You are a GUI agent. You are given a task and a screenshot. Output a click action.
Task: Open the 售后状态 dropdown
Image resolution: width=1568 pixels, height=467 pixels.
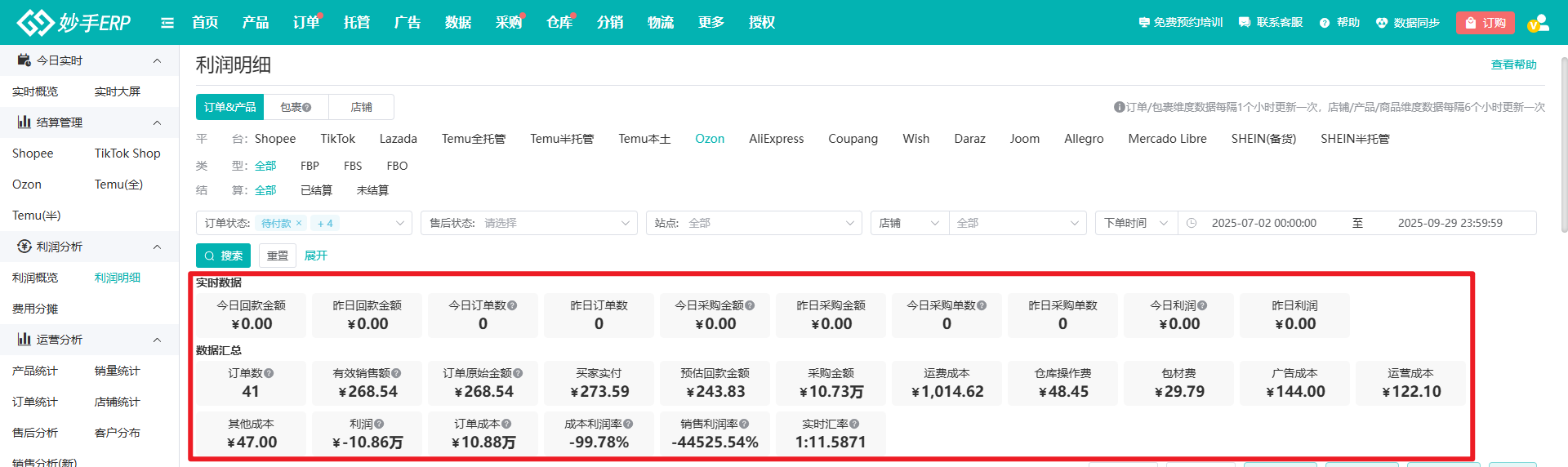tap(529, 223)
